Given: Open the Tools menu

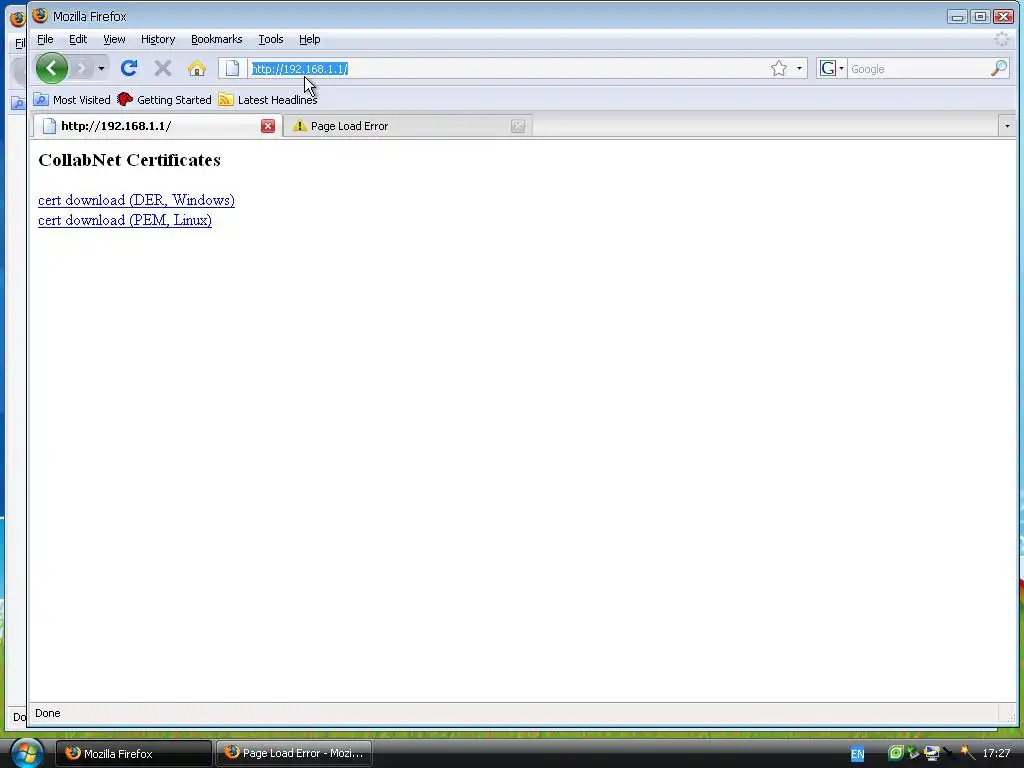Looking at the screenshot, I should (270, 39).
